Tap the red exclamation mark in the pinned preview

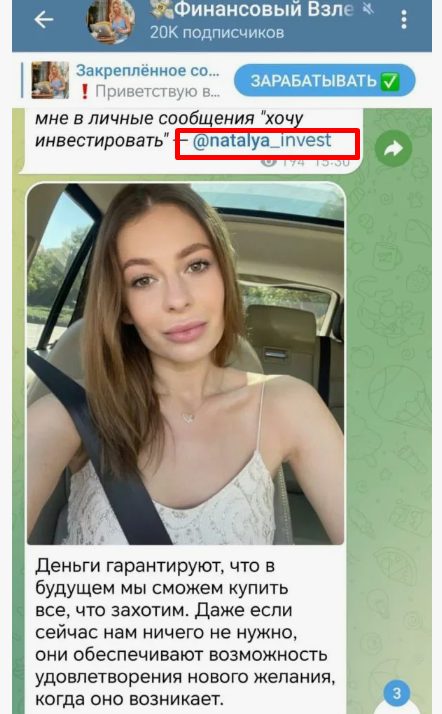(x=84, y=92)
